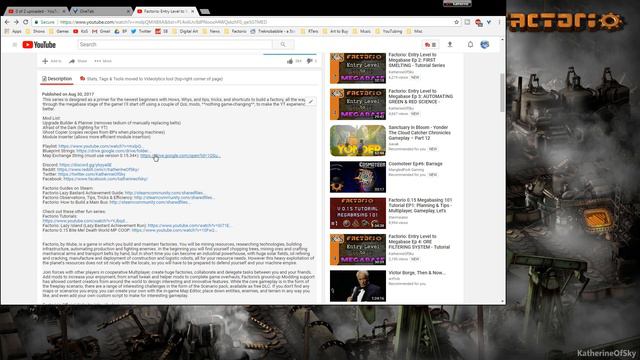
Task: Go back in the browser
Action: coord(7,22)
